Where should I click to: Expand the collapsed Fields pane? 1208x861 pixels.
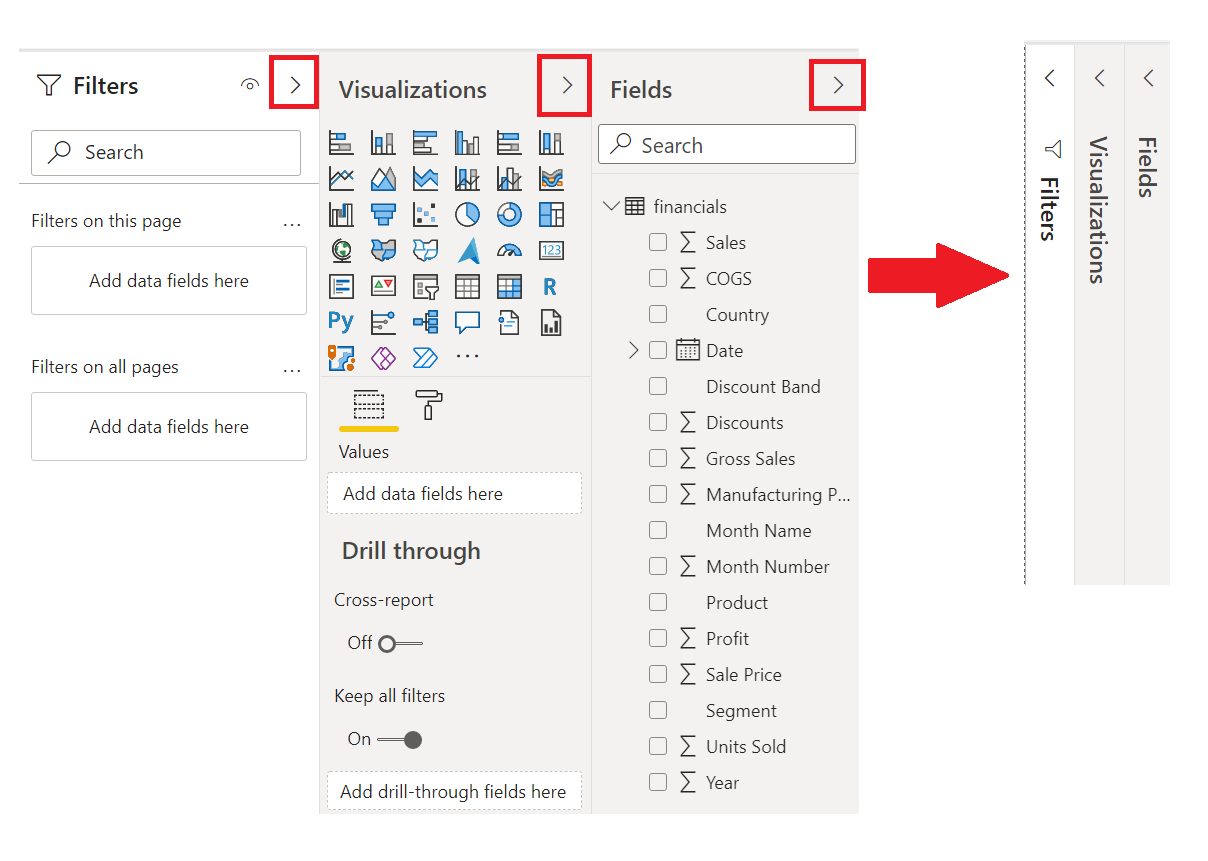[1149, 78]
